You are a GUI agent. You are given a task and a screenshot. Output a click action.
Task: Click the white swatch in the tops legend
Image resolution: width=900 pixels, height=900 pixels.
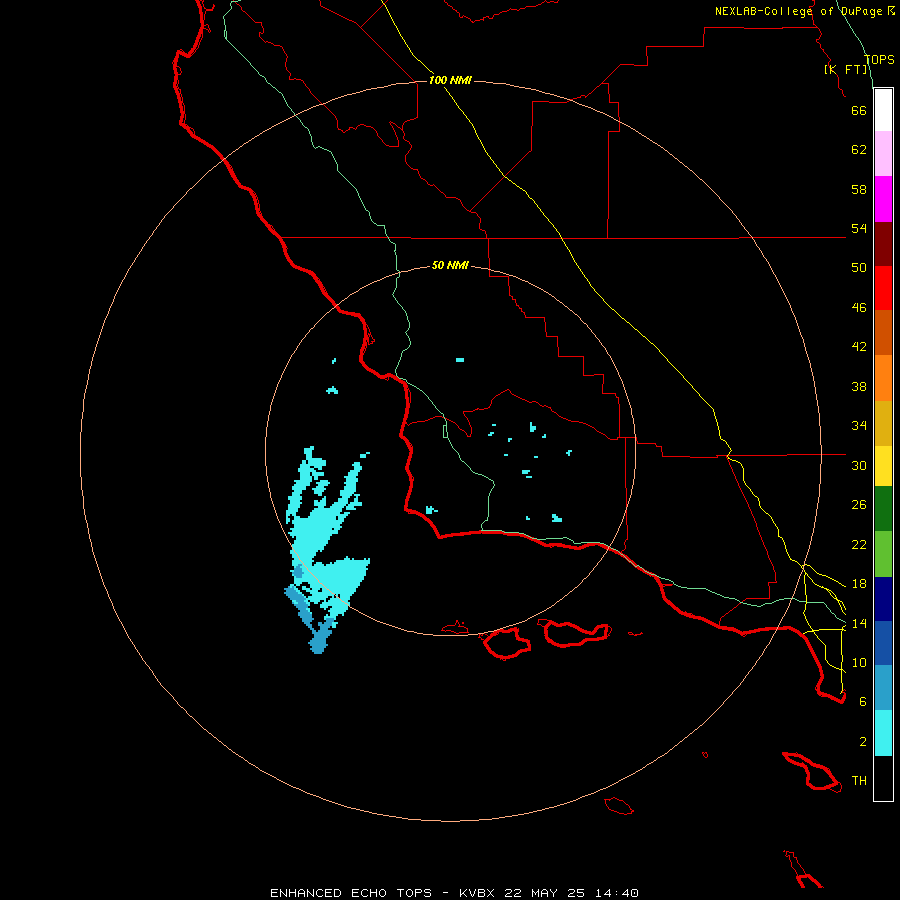coord(883,110)
